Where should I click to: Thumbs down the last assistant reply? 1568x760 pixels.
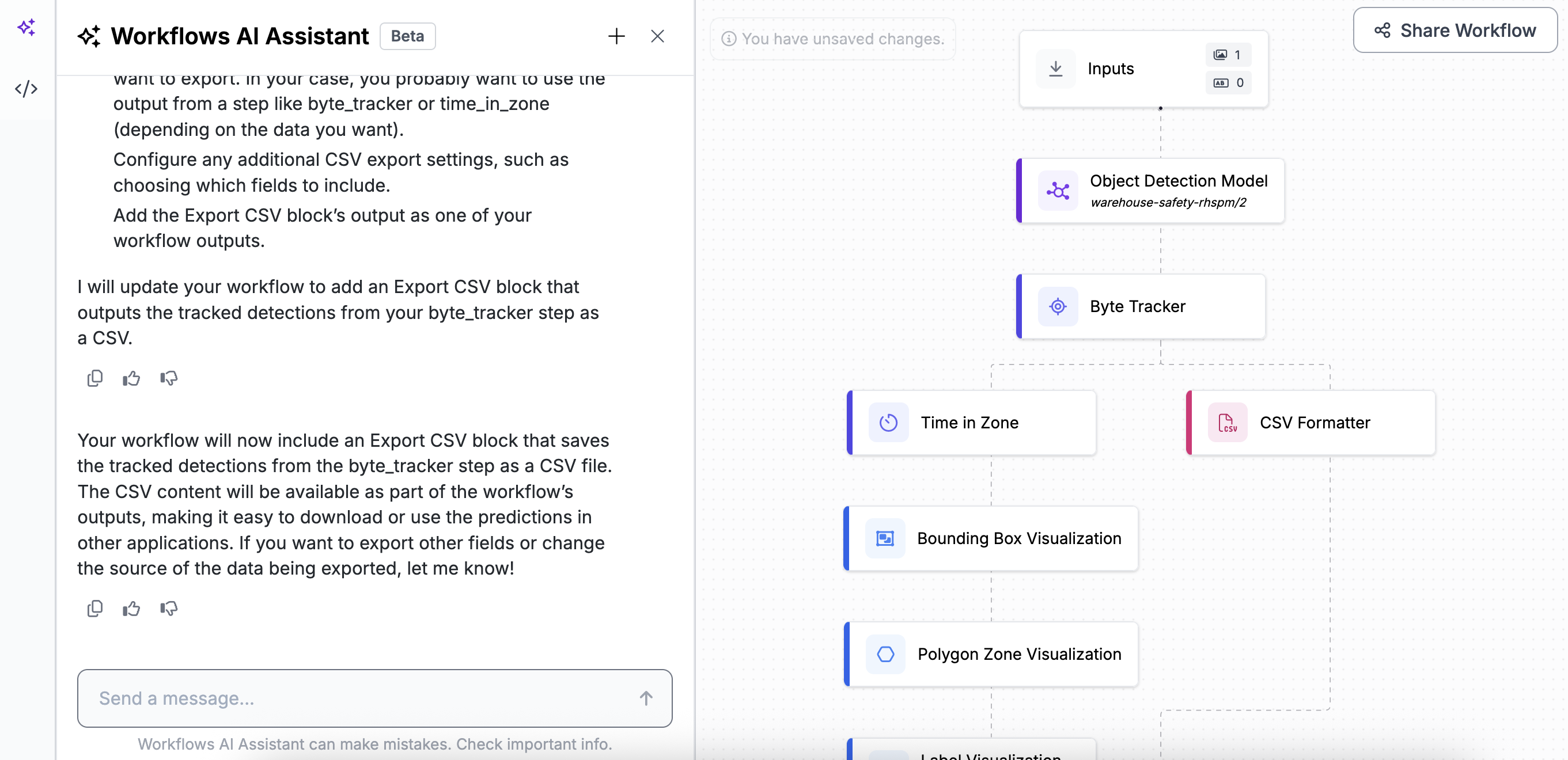point(169,609)
